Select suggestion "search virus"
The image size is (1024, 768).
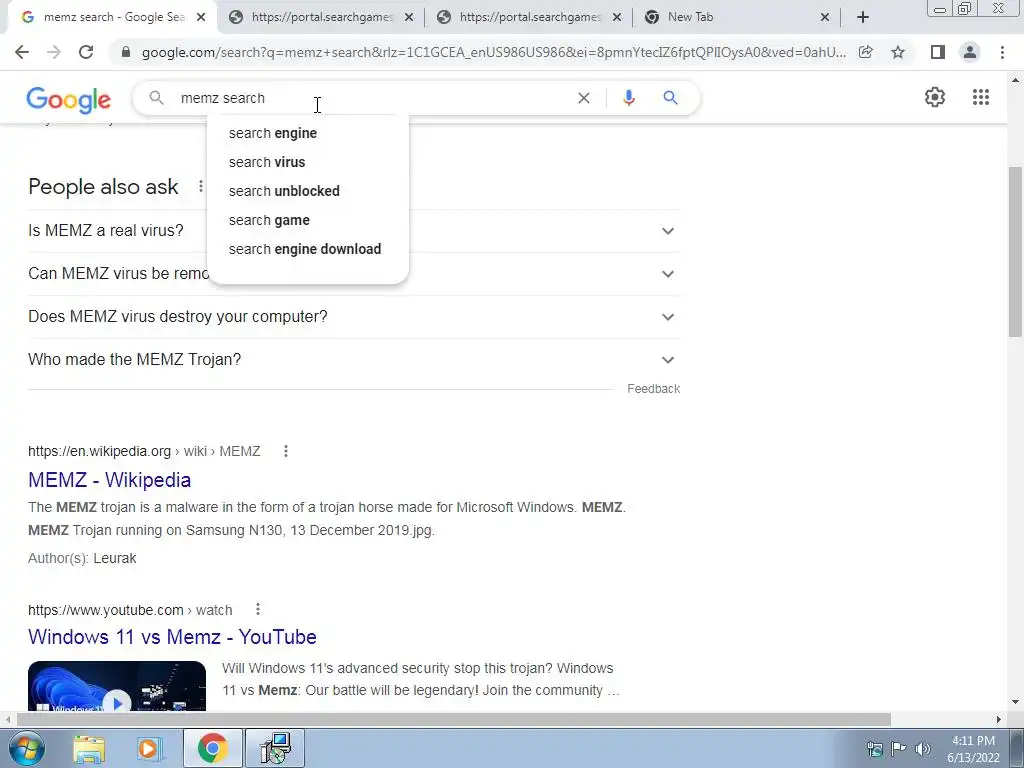(308, 162)
